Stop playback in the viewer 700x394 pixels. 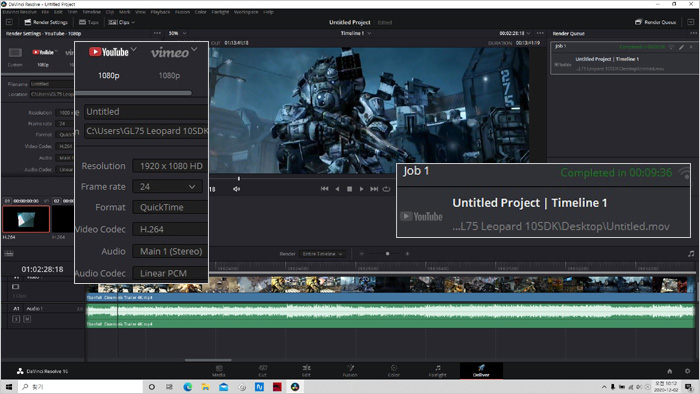click(350, 189)
